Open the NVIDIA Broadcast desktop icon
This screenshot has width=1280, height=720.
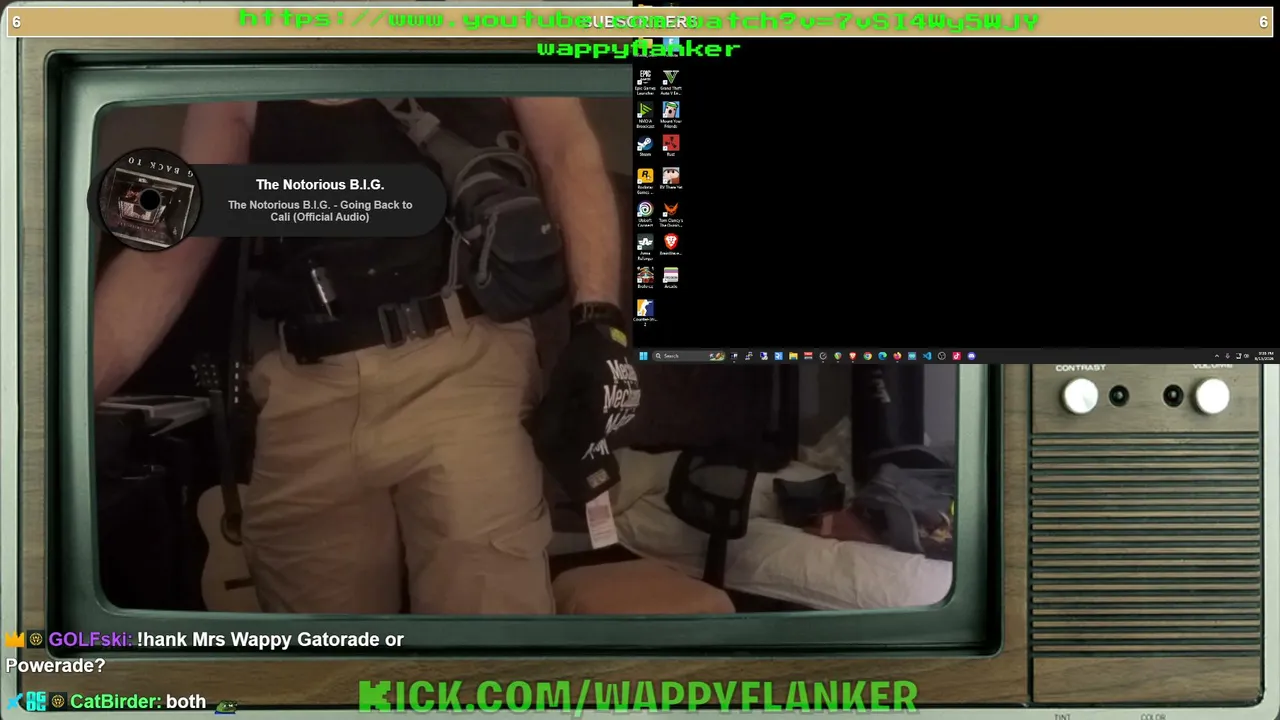(645, 114)
